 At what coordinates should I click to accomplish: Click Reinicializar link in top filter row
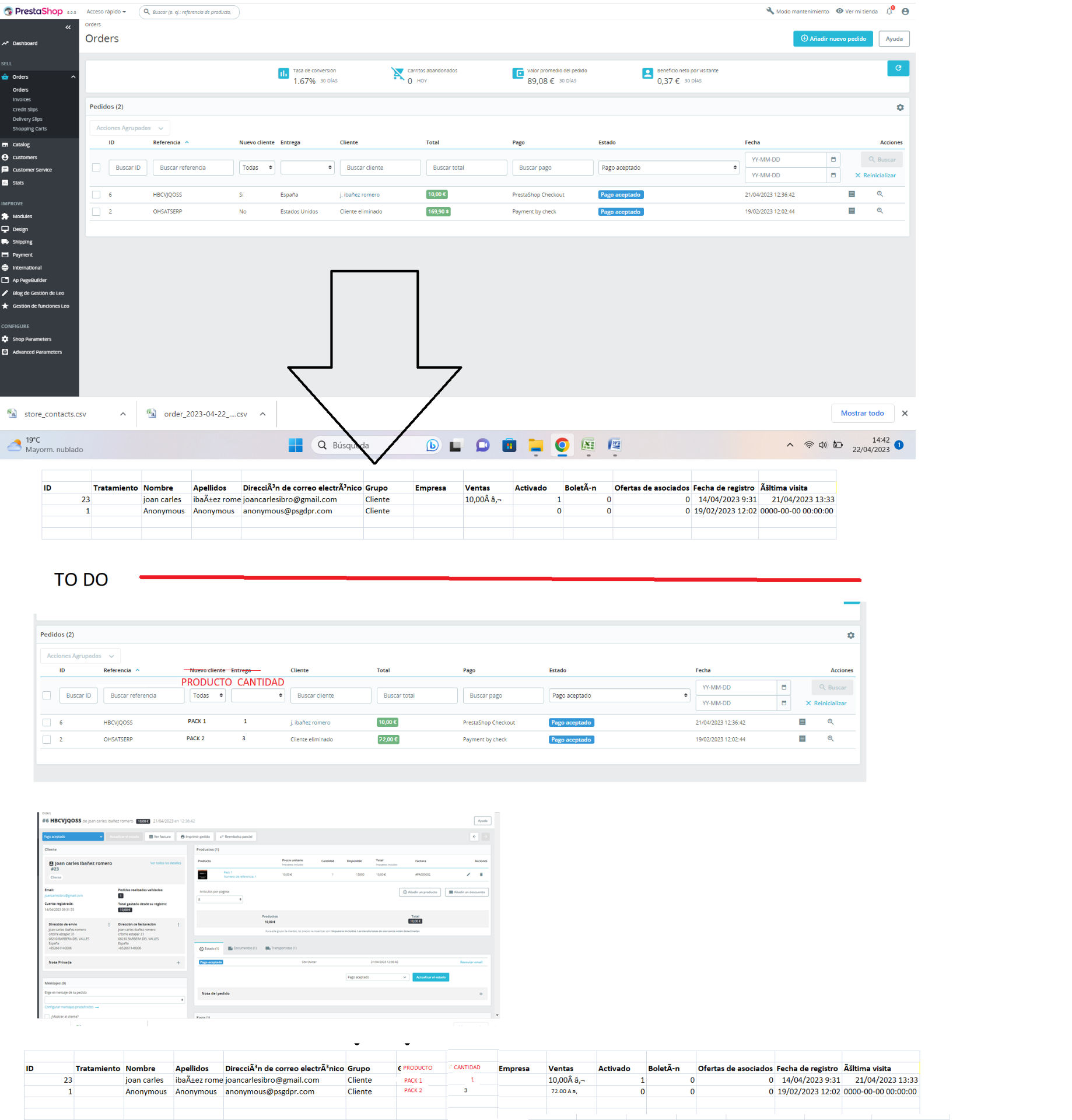pyautogui.click(x=875, y=175)
